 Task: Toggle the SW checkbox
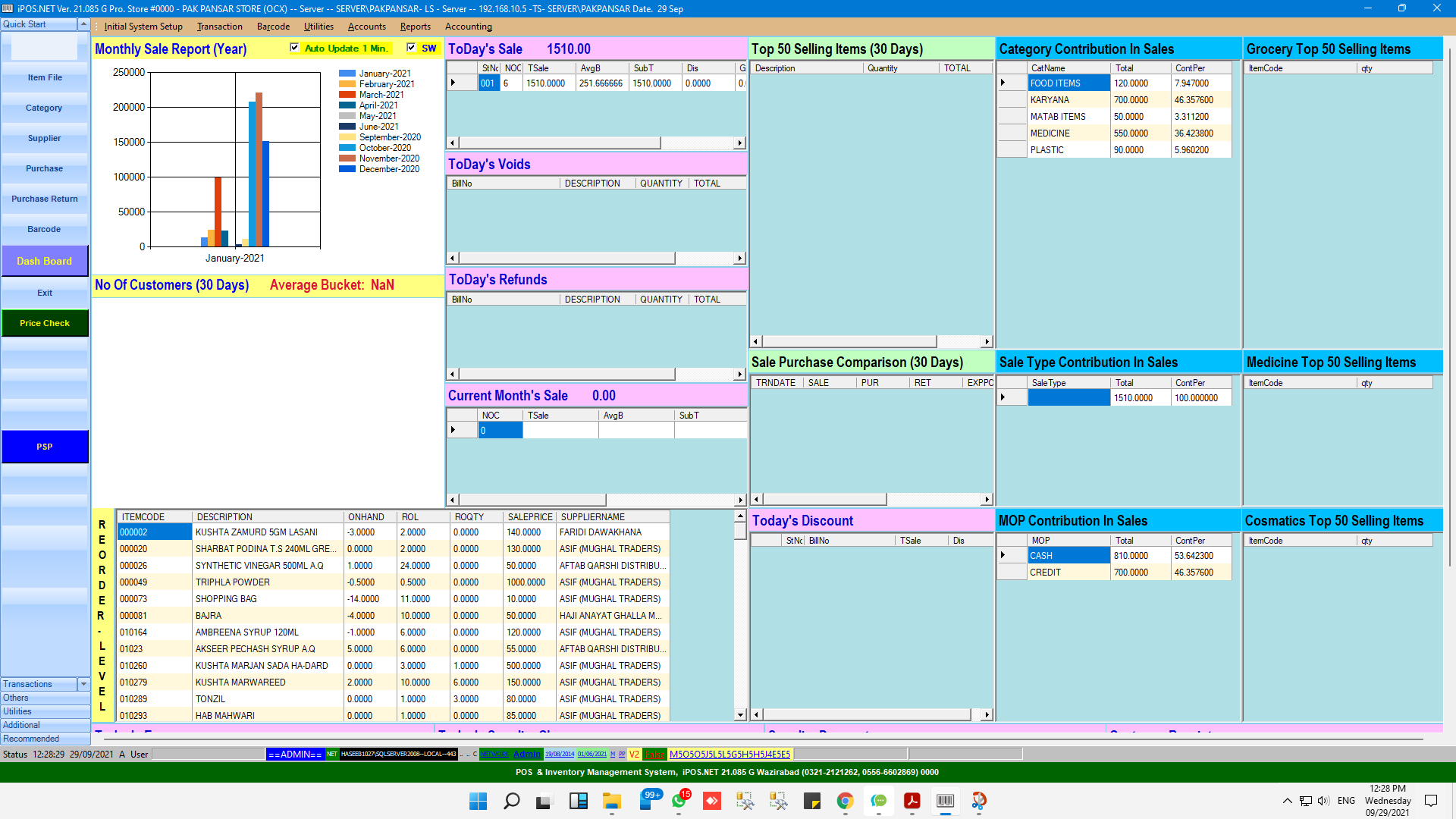pyautogui.click(x=411, y=48)
